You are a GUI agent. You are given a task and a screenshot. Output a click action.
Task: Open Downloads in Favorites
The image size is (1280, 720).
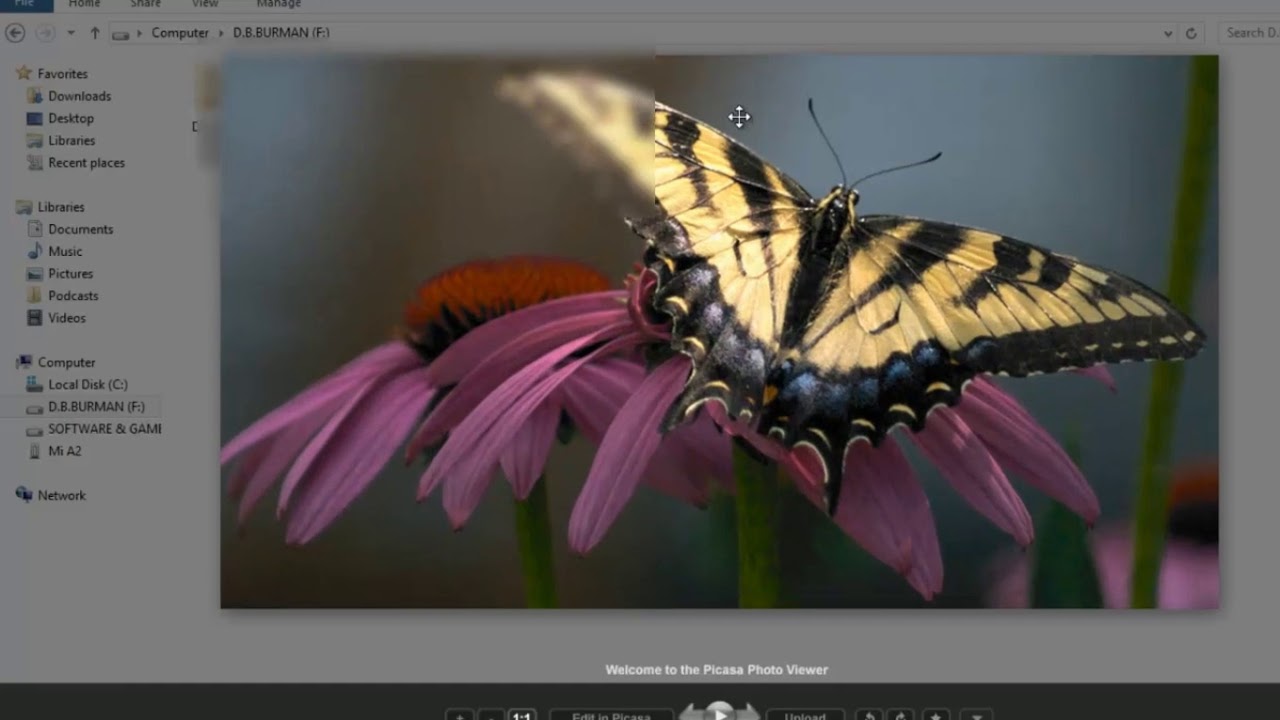(x=79, y=96)
